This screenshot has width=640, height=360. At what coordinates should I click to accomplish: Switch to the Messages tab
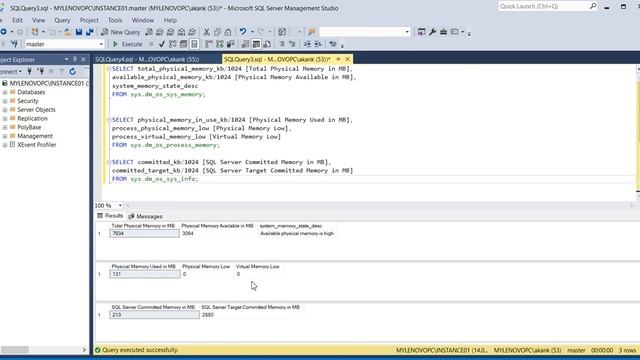click(x=146, y=216)
